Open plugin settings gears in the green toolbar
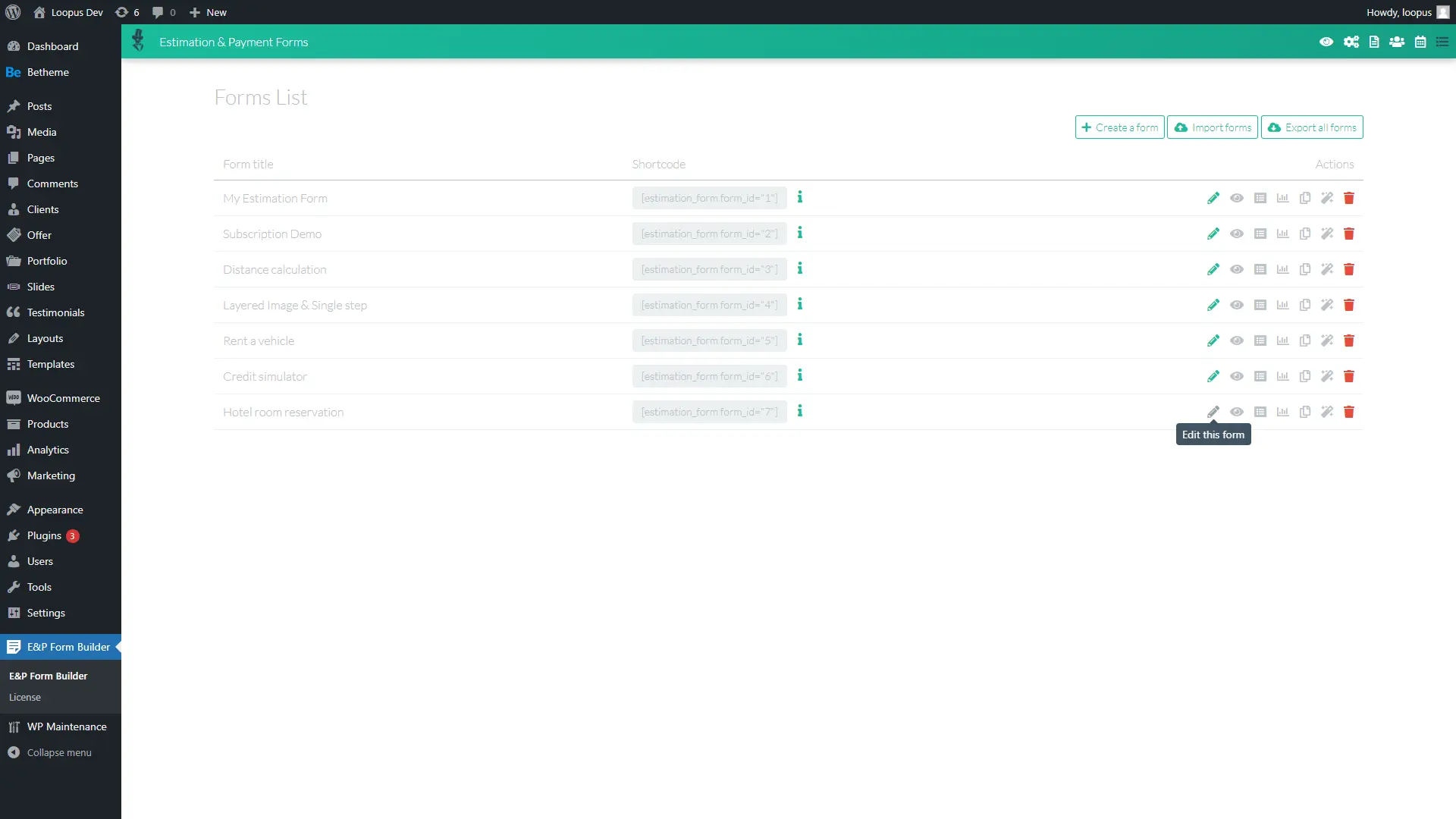 click(x=1351, y=42)
